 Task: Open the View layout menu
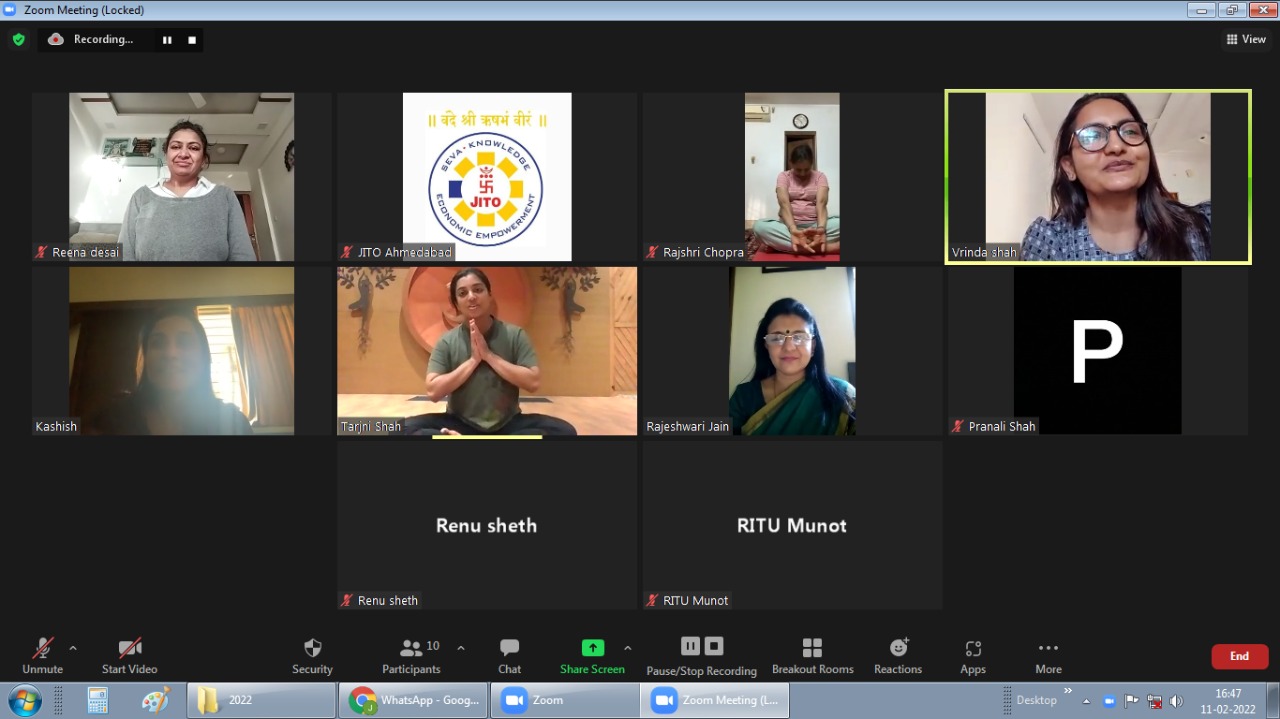1246,39
